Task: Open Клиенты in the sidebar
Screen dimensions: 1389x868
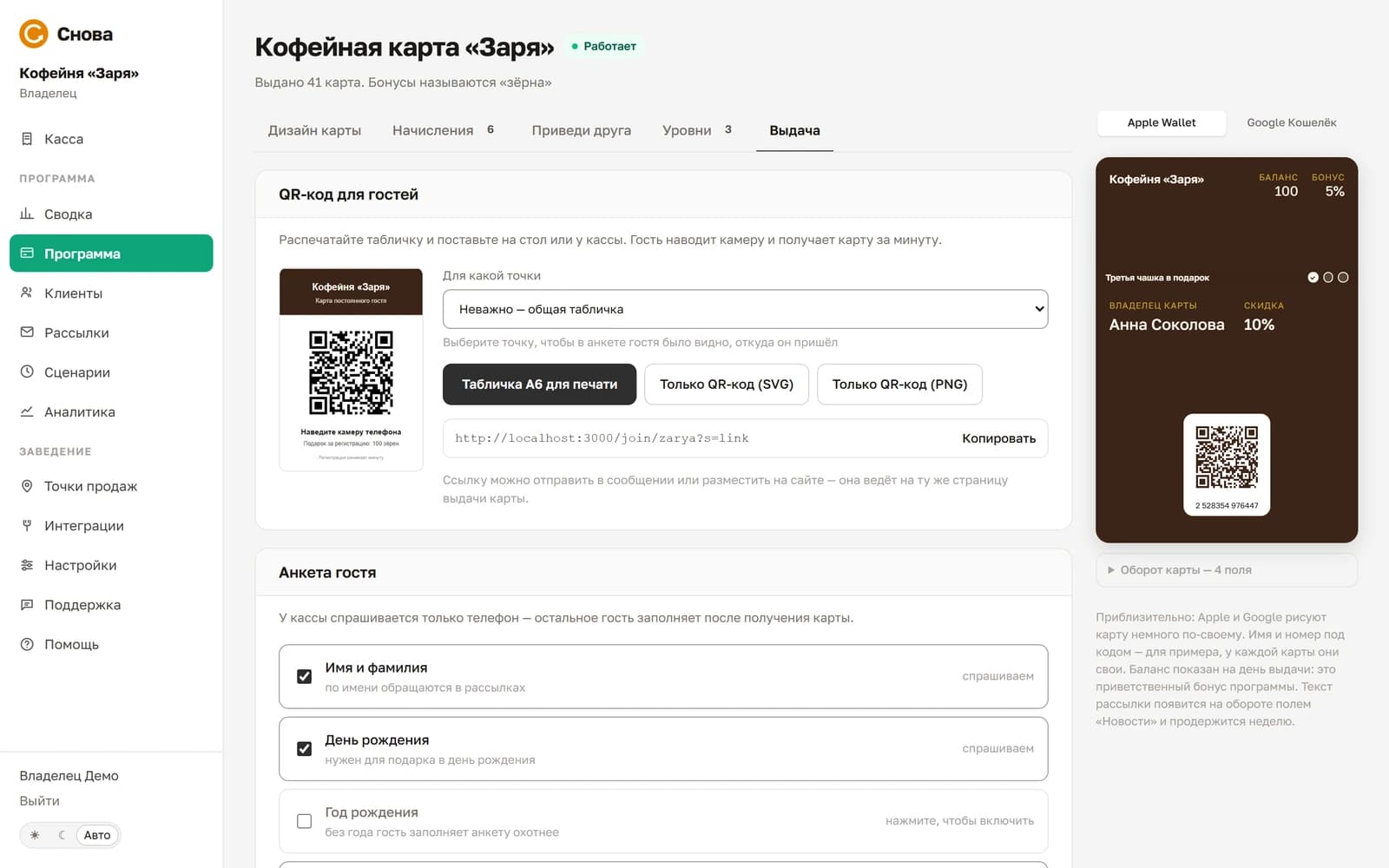Action: [111, 293]
